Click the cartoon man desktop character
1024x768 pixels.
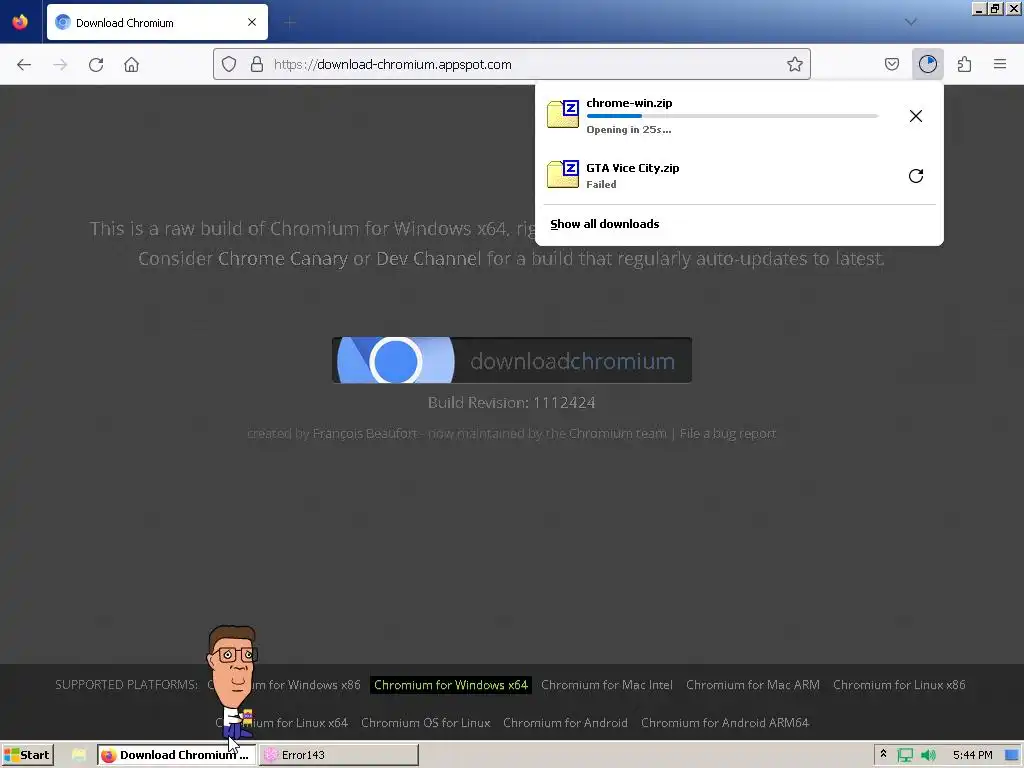(233, 681)
